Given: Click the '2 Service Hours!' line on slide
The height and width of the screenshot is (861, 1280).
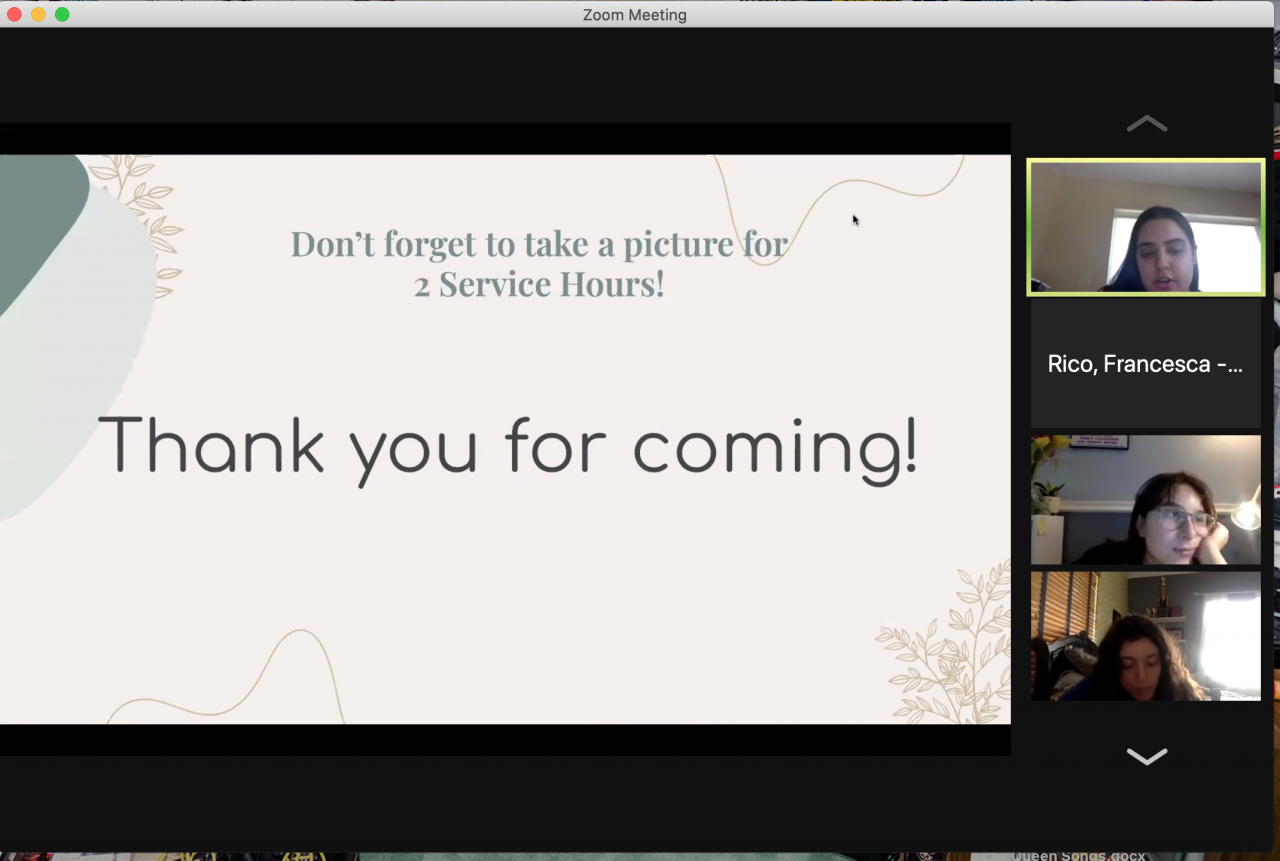Looking at the screenshot, I should pyautogui.click(x=539, y=285).
